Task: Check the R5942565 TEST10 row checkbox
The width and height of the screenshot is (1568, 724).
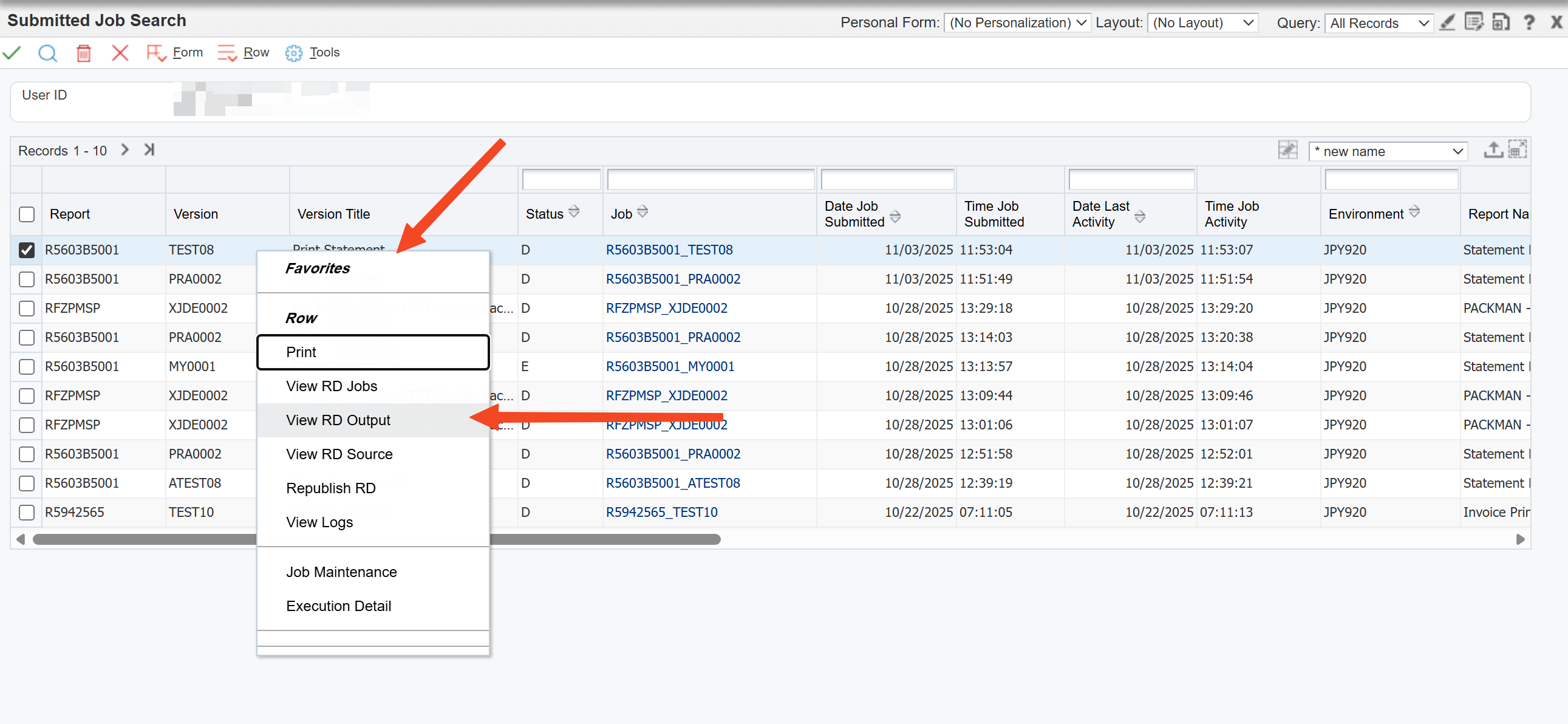Action: pyautogui.click(x=26, y=512)
